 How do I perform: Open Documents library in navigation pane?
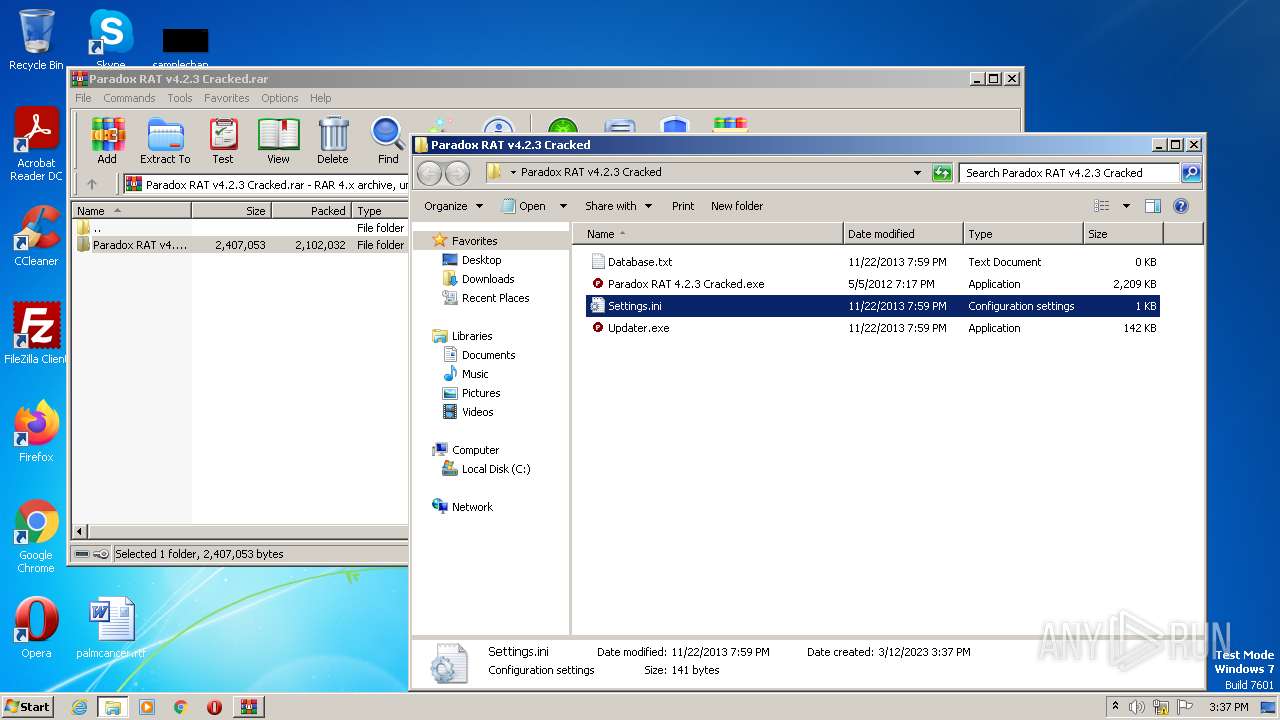488,355
